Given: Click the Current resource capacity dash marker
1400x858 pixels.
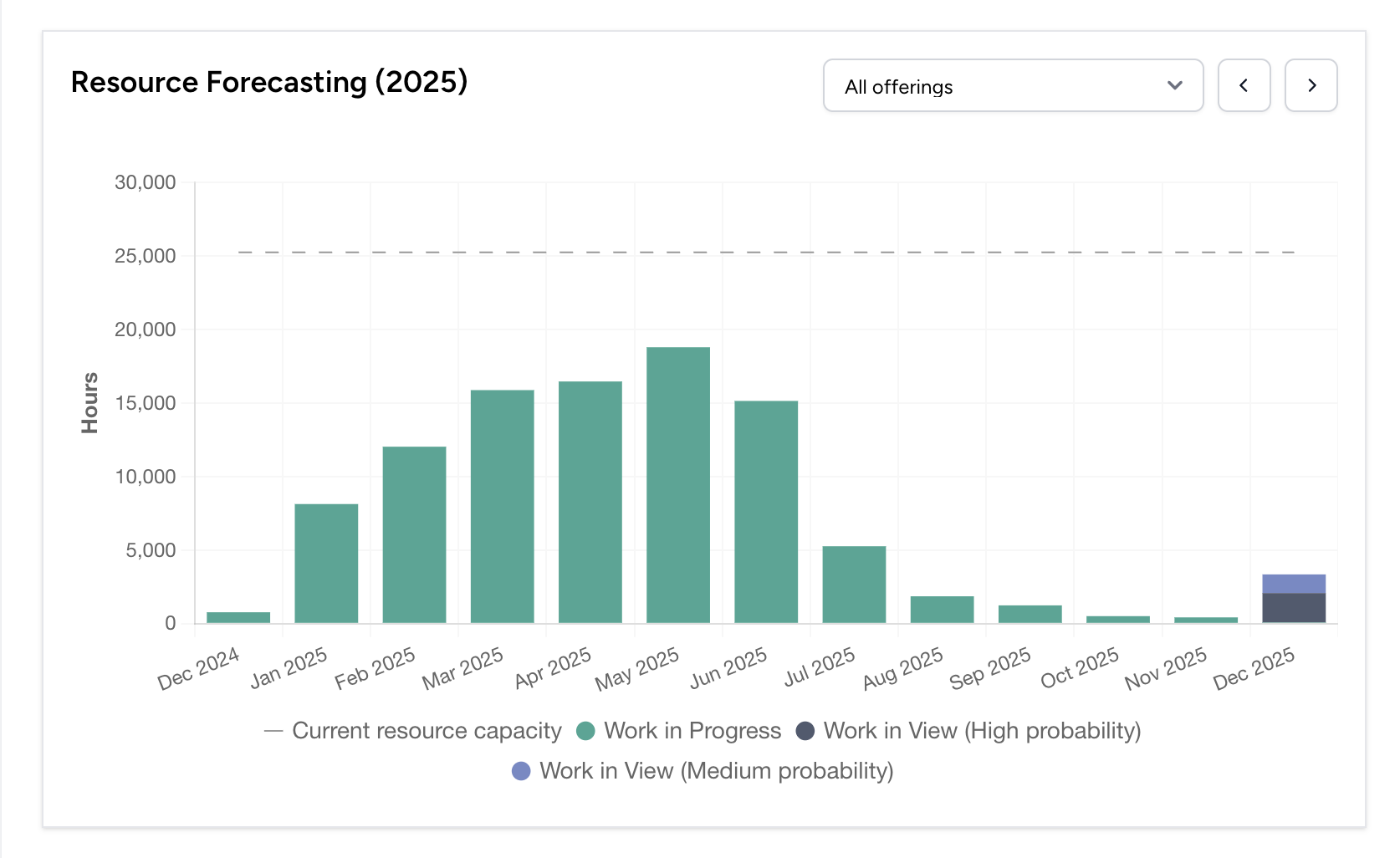Looking at the screenshot, I should (x=273, y=730).
